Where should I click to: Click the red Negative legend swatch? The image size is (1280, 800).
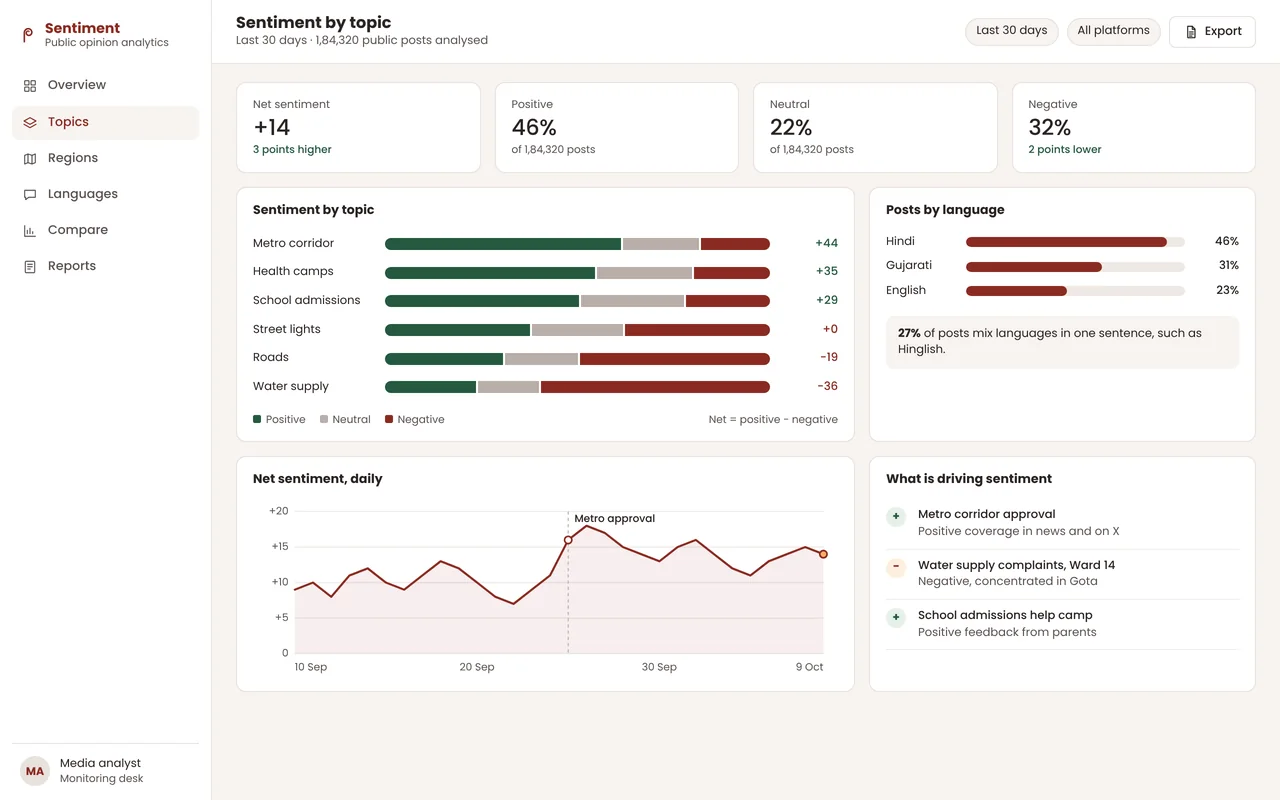(x=389, y=420)
